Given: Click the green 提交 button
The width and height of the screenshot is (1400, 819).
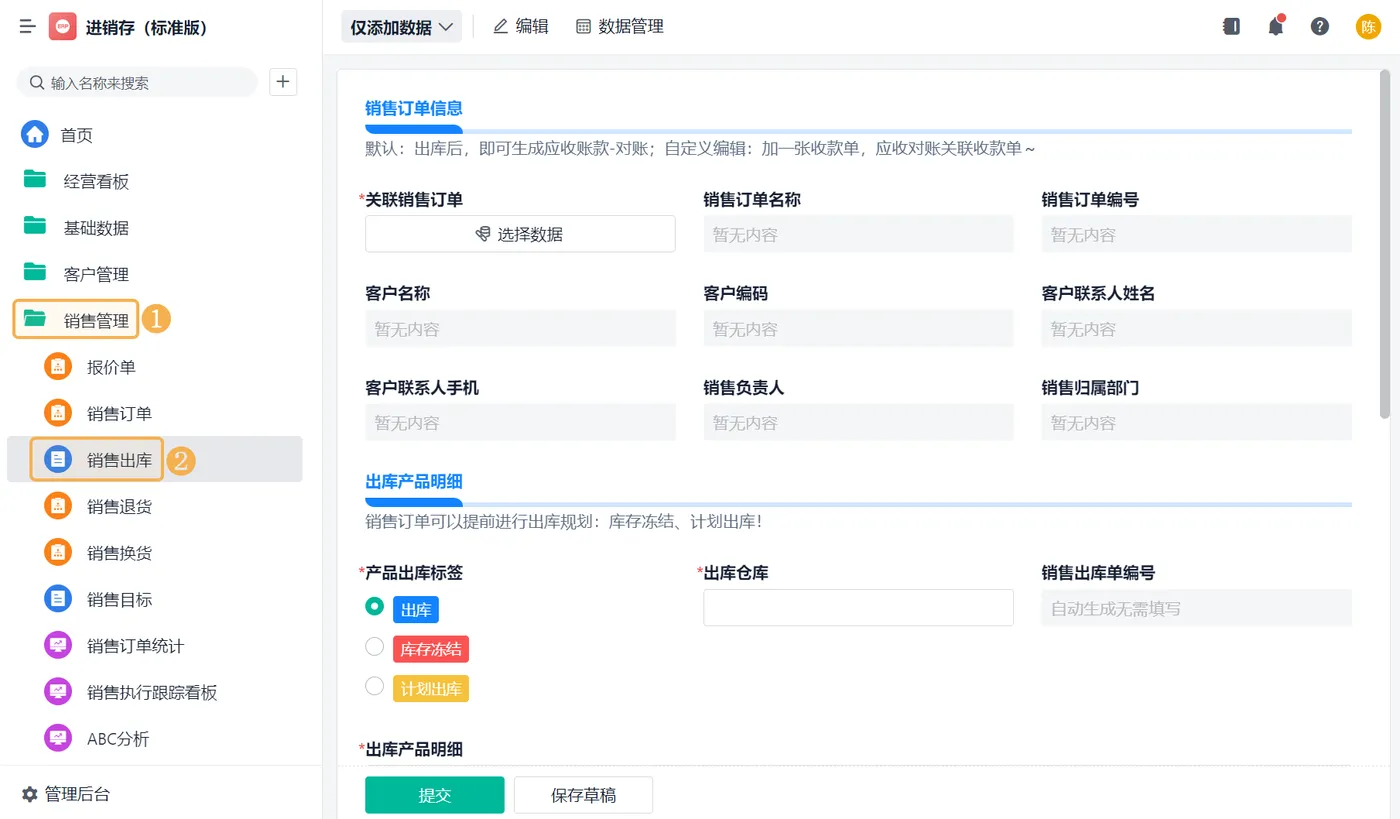Looking at the screenshot, I should pyautogui.click(x=434, y=795).
